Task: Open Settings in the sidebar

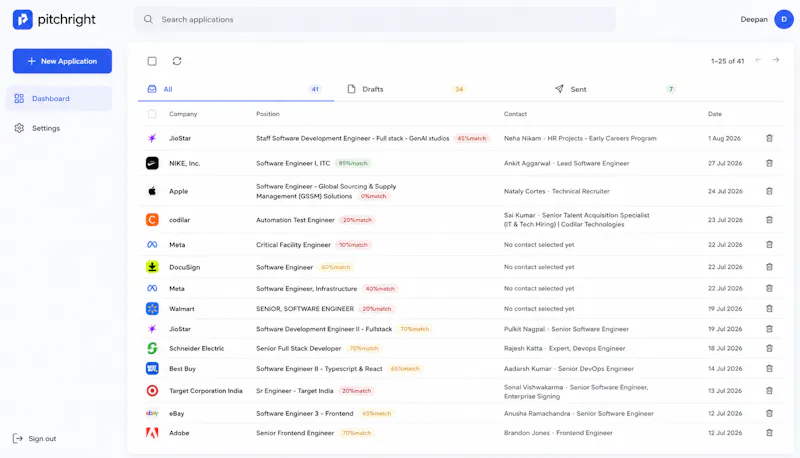Action: [59, 128]
